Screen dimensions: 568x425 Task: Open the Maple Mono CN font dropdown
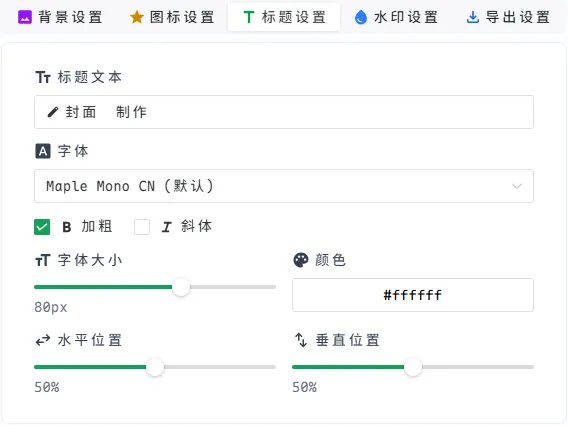(284, 186)
